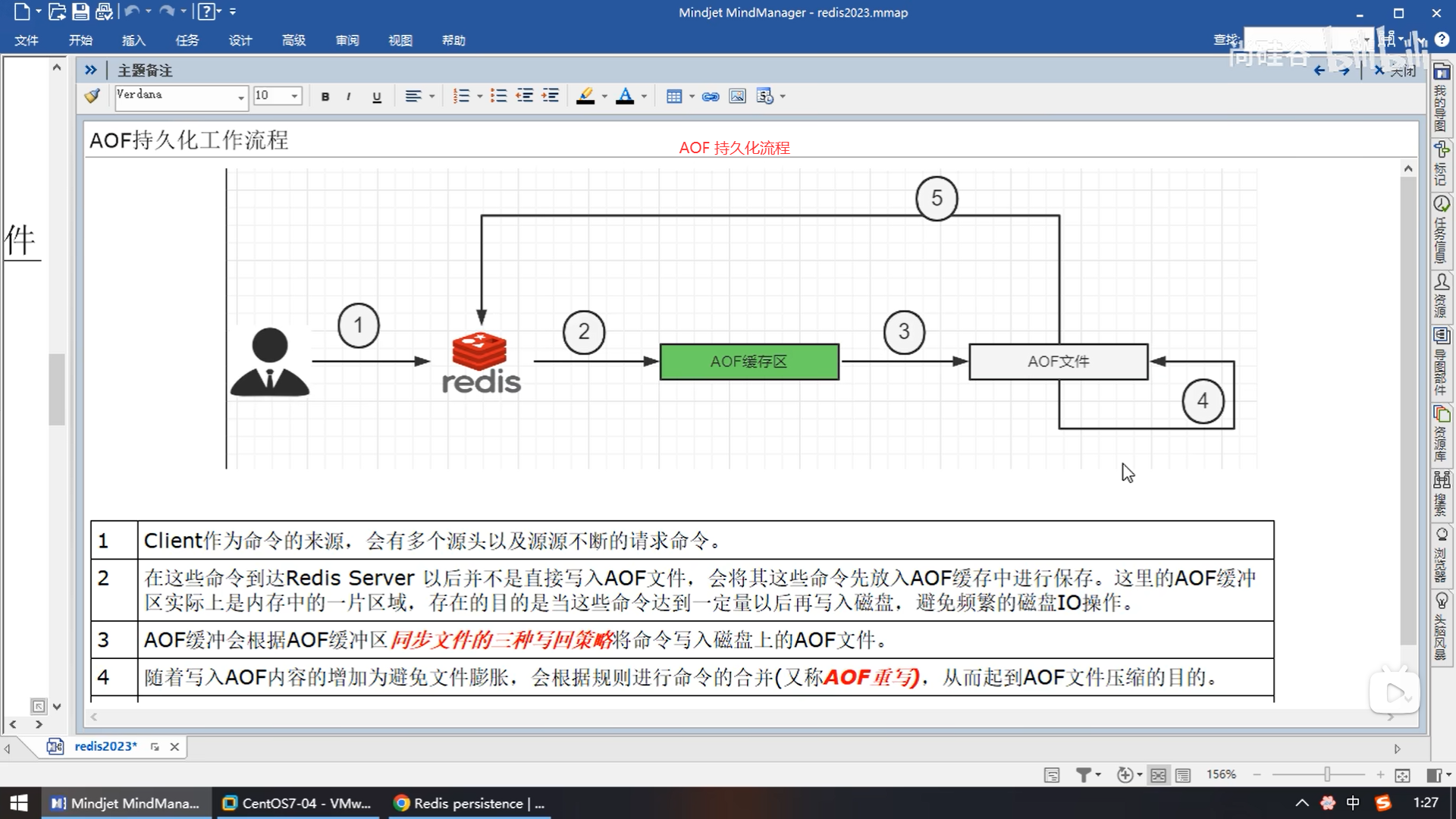Click the zoom slider handle
The width and height of the screenshot is (1456, 819).
tap(1327, 774)
